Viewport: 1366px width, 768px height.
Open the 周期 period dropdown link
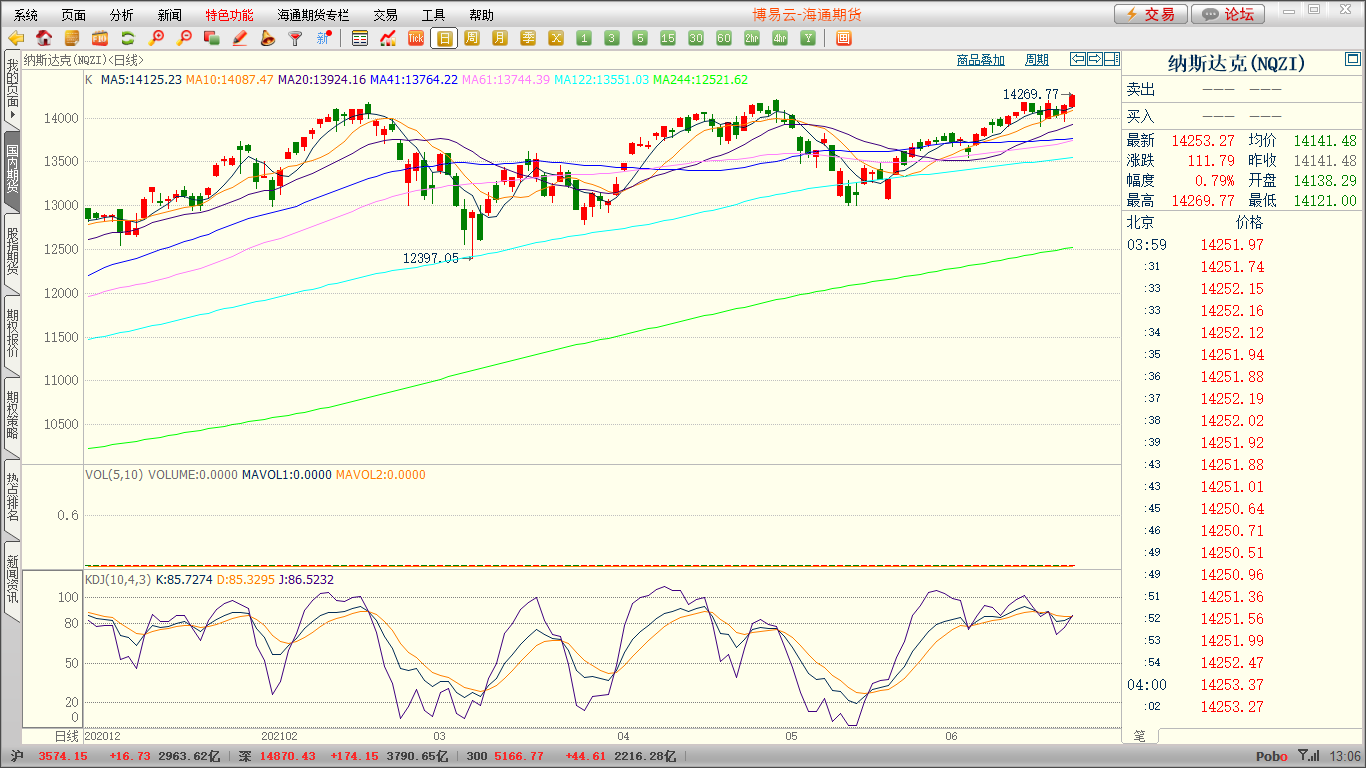(x=1037, y=60)
